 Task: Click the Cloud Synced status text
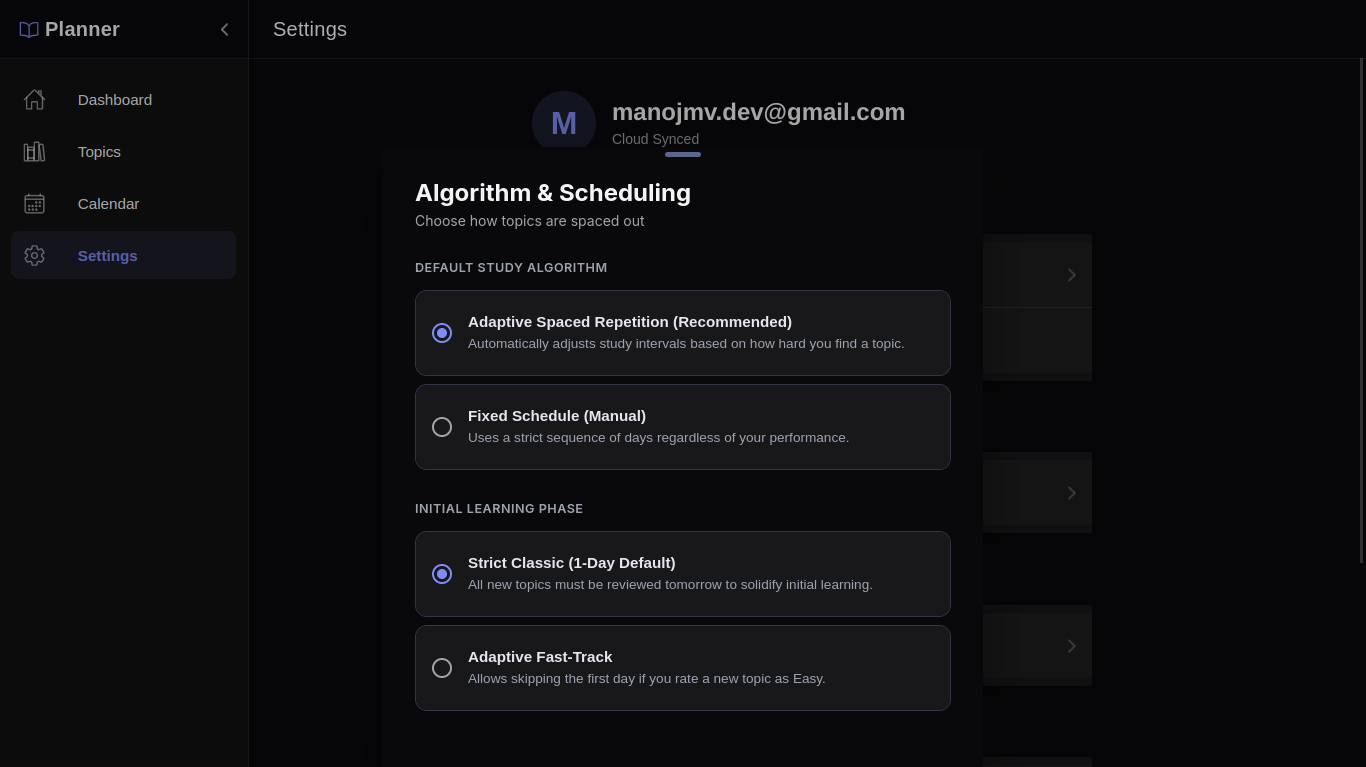click(655, 139)
